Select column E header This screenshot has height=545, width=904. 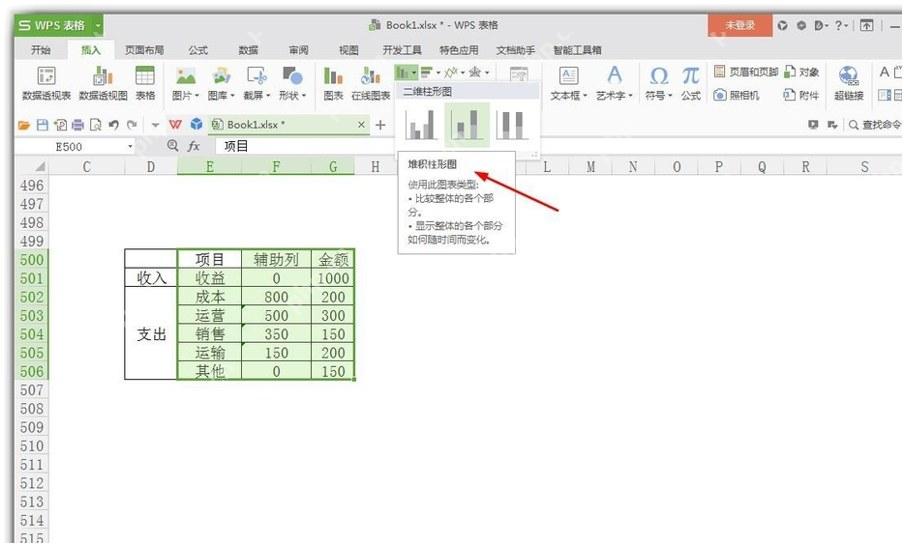(x=209, y=167)
